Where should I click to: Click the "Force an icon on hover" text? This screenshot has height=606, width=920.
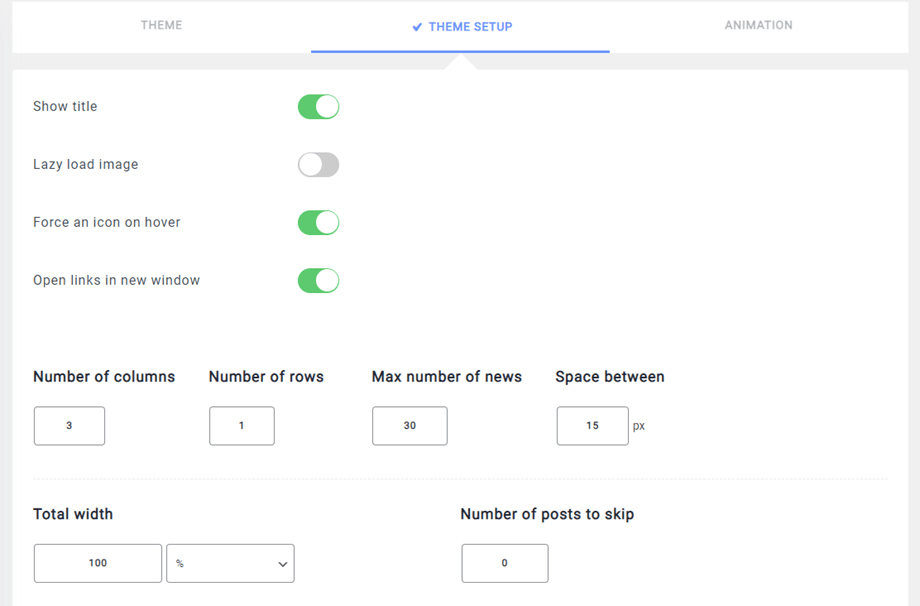[107, 222]
